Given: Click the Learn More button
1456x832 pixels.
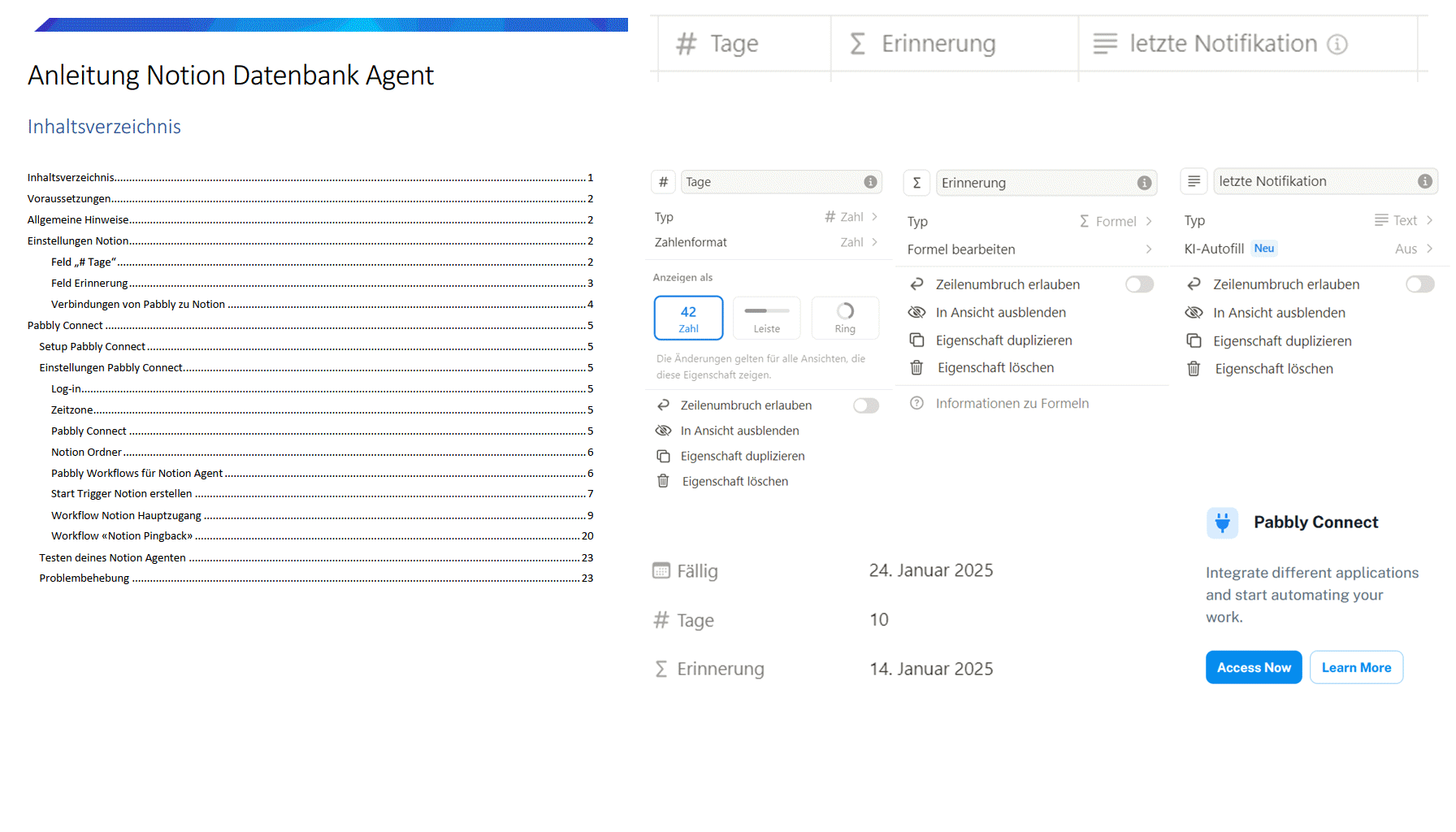Looking at the screenshot, I should coord(1356,667).
